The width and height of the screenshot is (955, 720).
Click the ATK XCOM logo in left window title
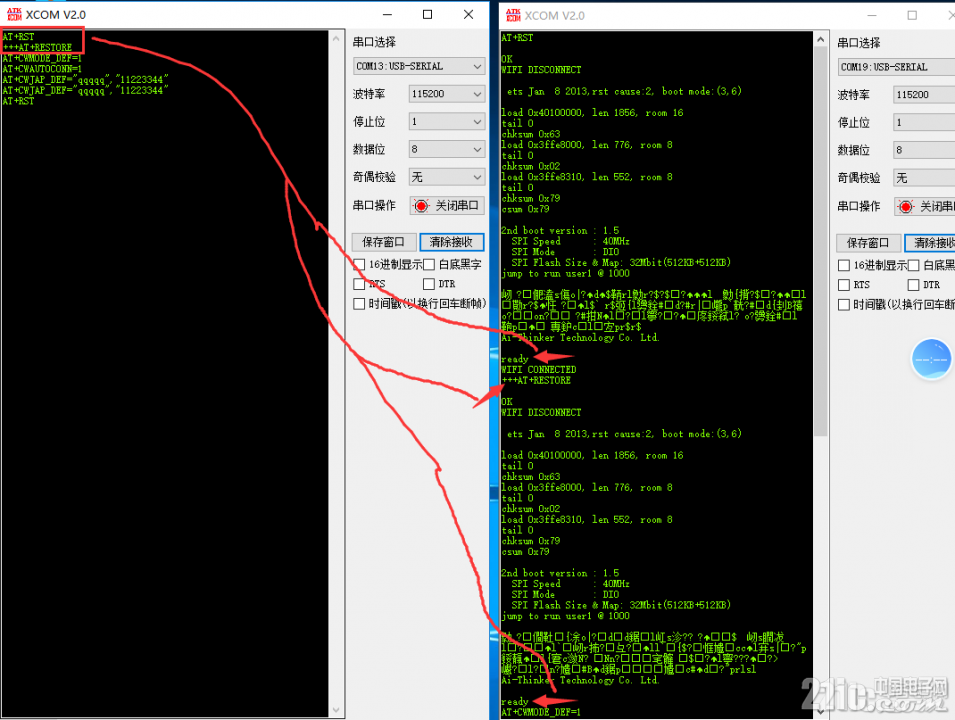tap(14, 14)
